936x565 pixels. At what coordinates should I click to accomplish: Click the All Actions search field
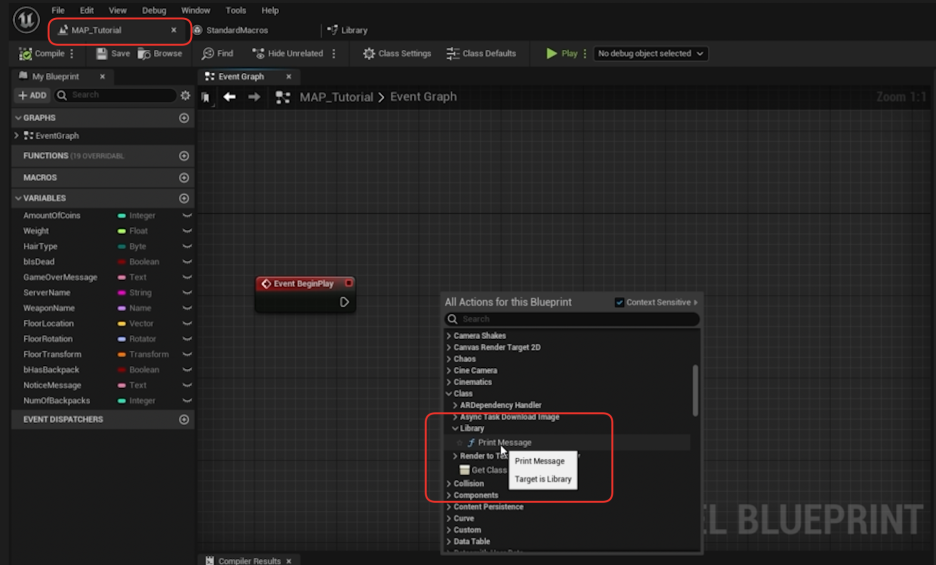tap(572, 319)
